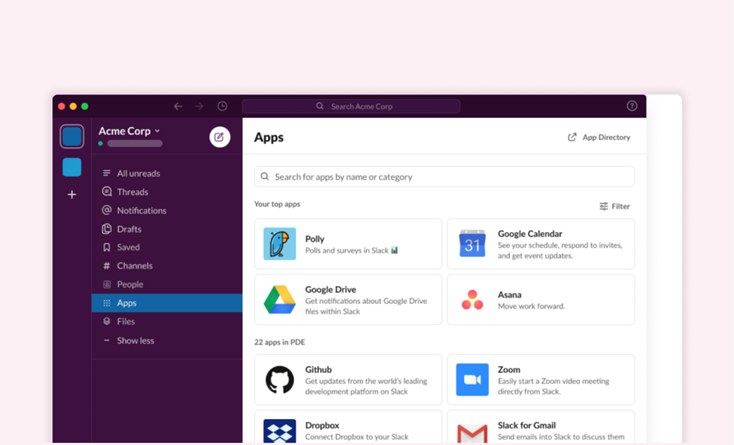
Task: Open the Polly app card
Action: [x=348, y=244]
